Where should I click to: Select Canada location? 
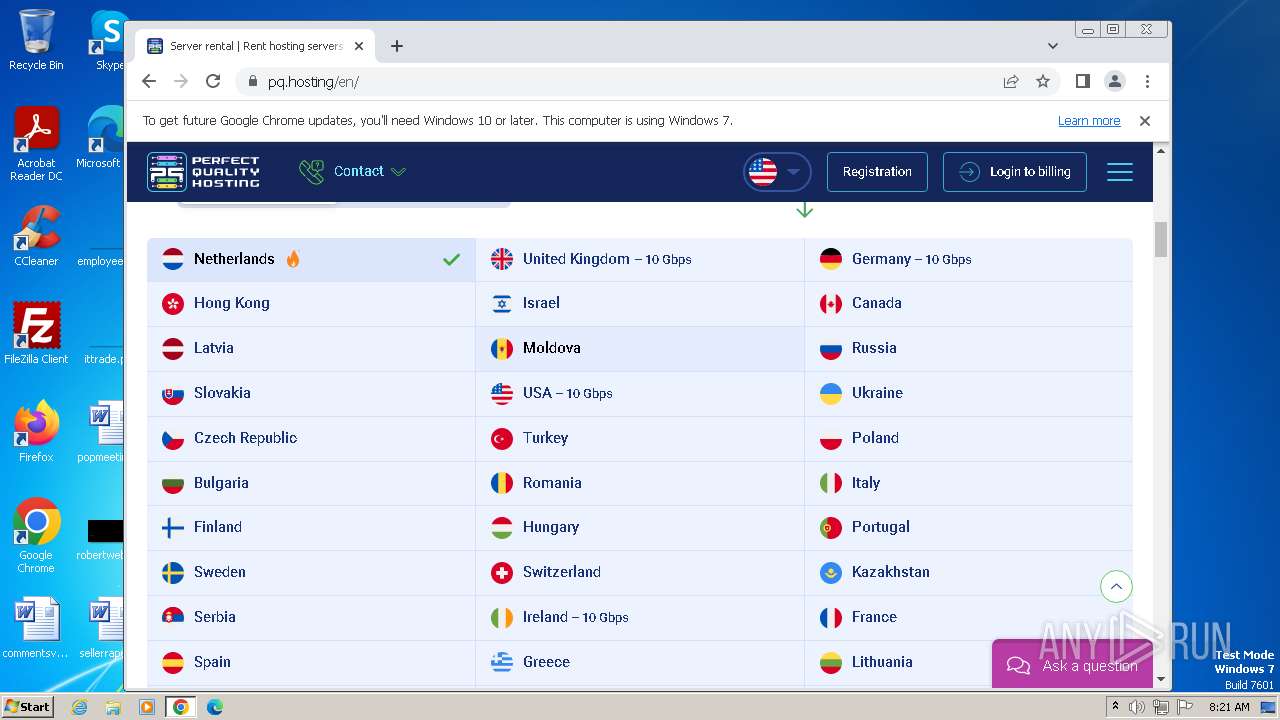click(x=969, y=303)
